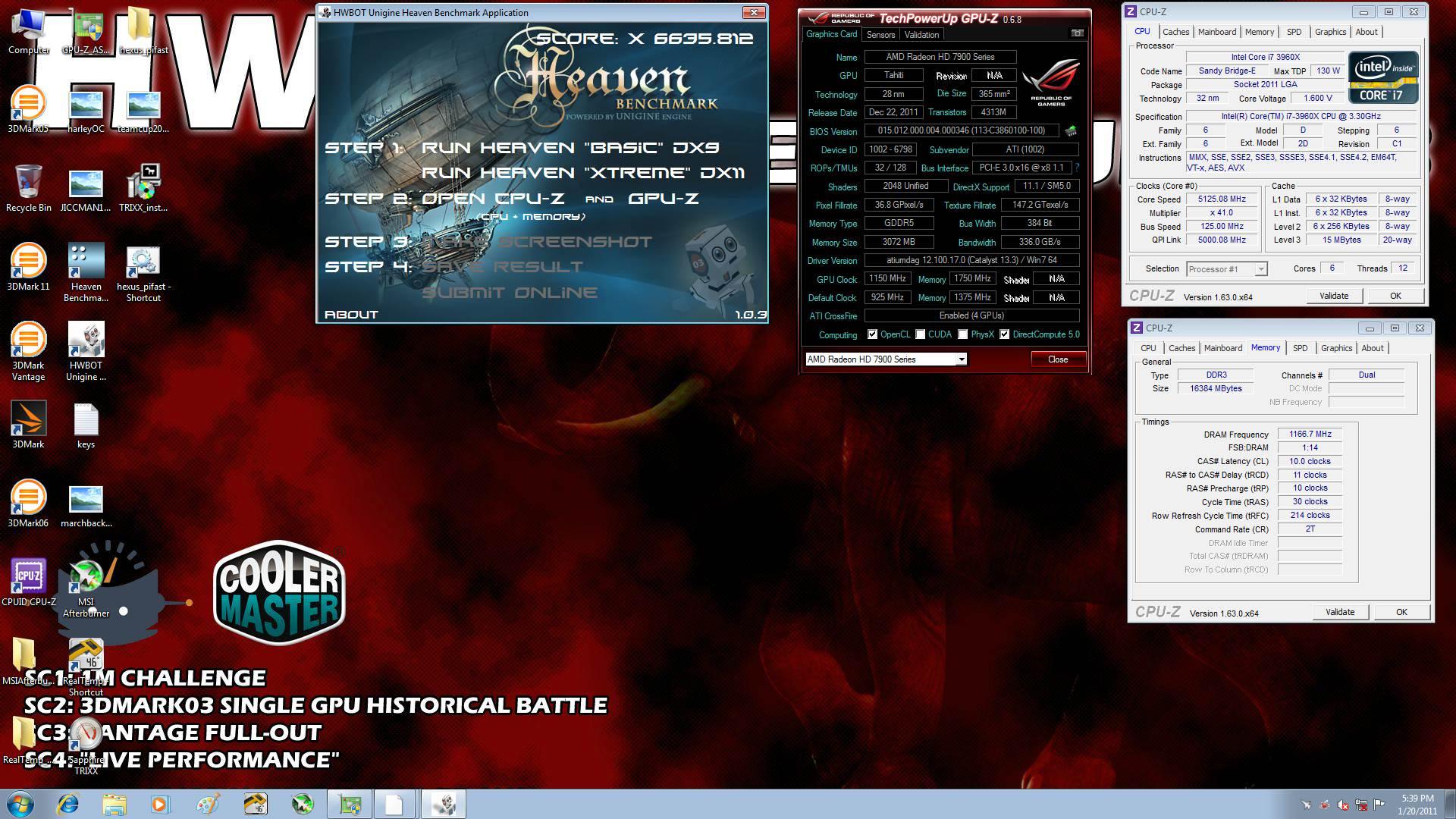Open the RealTemp Shortcut icon
The height and width of the screenshot is (819, 1456).
coord(86,667)
